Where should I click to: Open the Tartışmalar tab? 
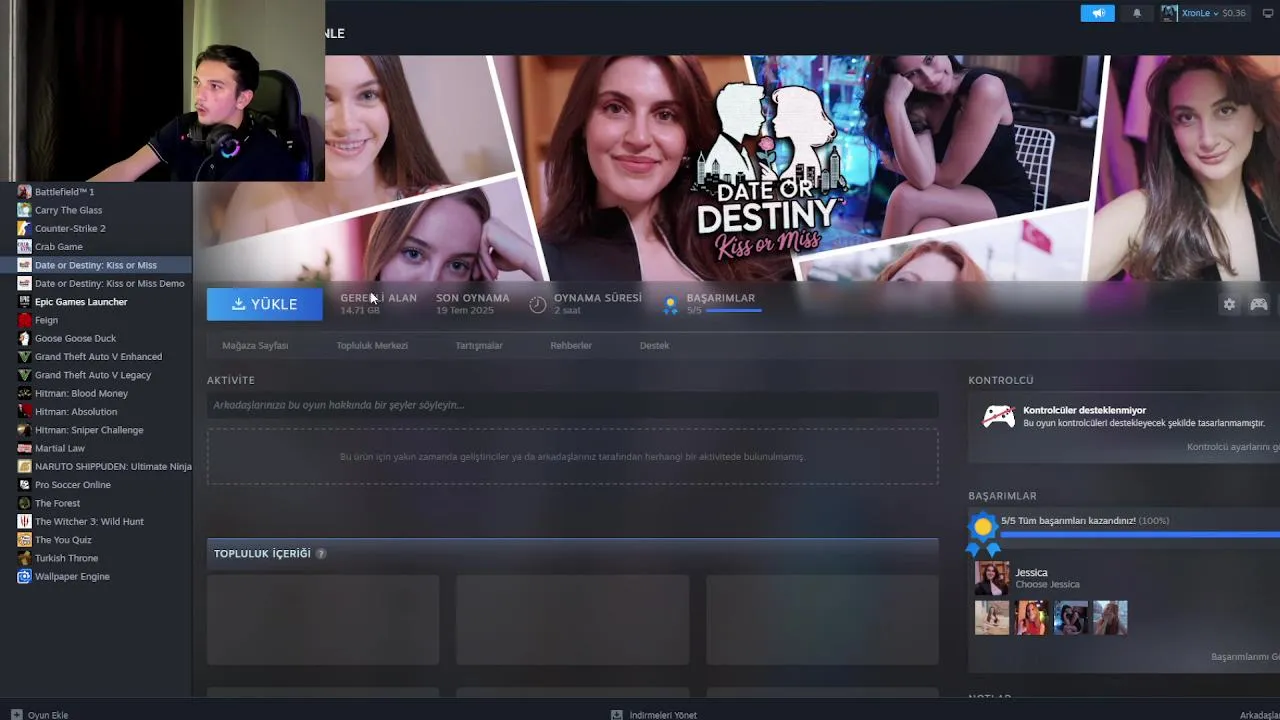[x=479, y=345]
